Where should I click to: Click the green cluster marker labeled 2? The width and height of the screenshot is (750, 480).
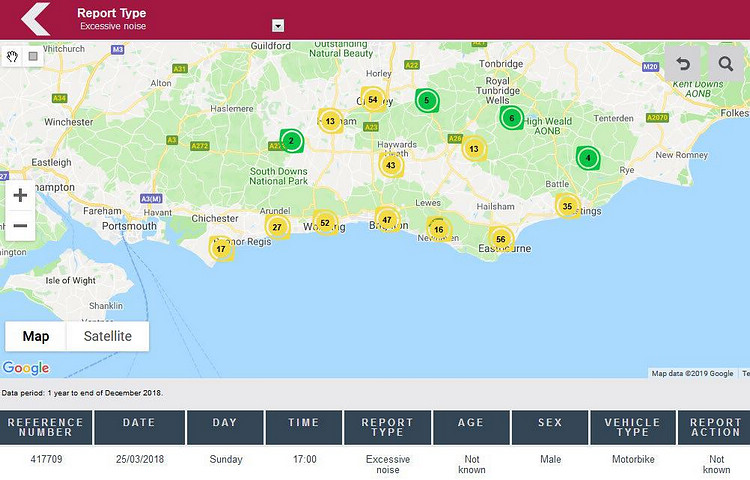[x=291, y=141]
